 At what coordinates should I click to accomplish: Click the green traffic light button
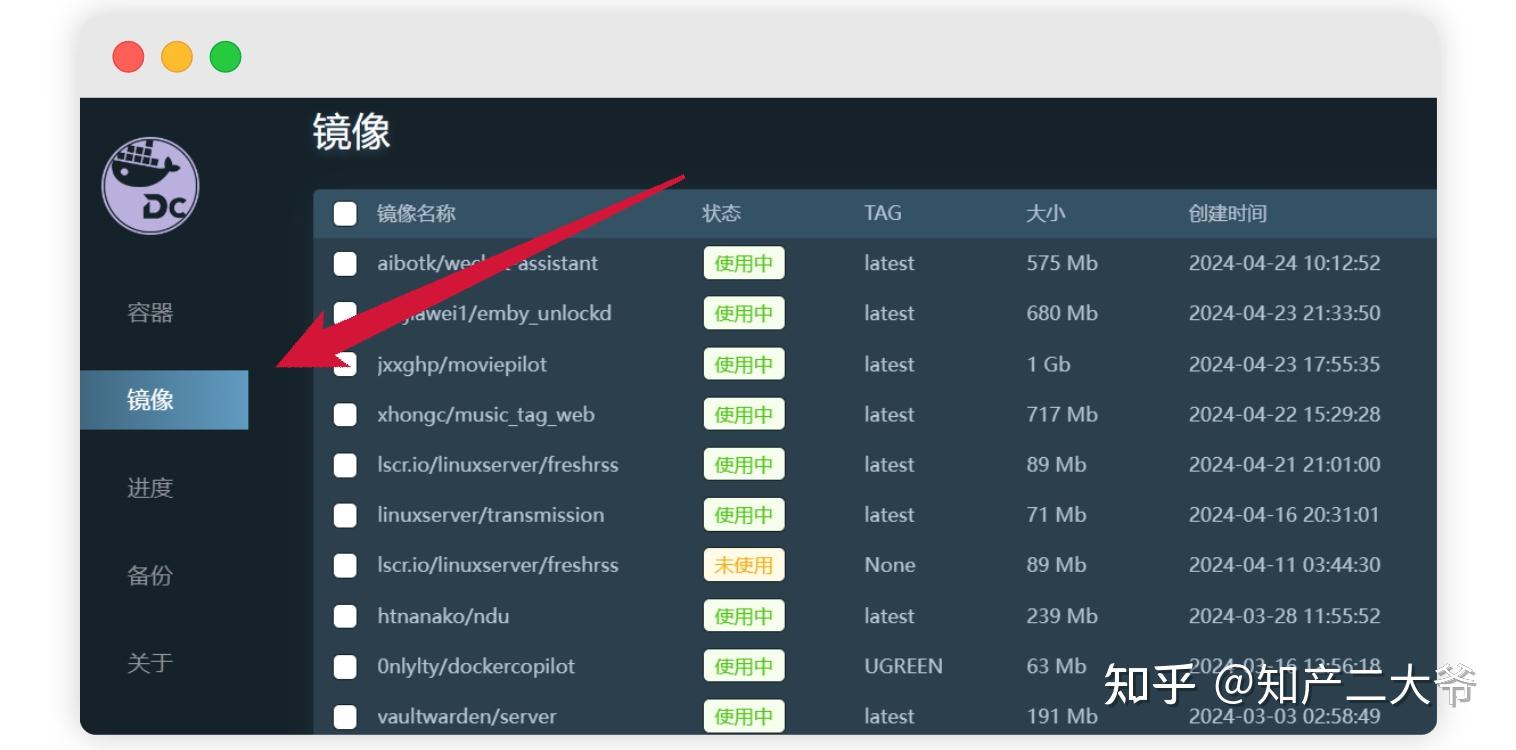pyautogui.click(x=224, y=57)
